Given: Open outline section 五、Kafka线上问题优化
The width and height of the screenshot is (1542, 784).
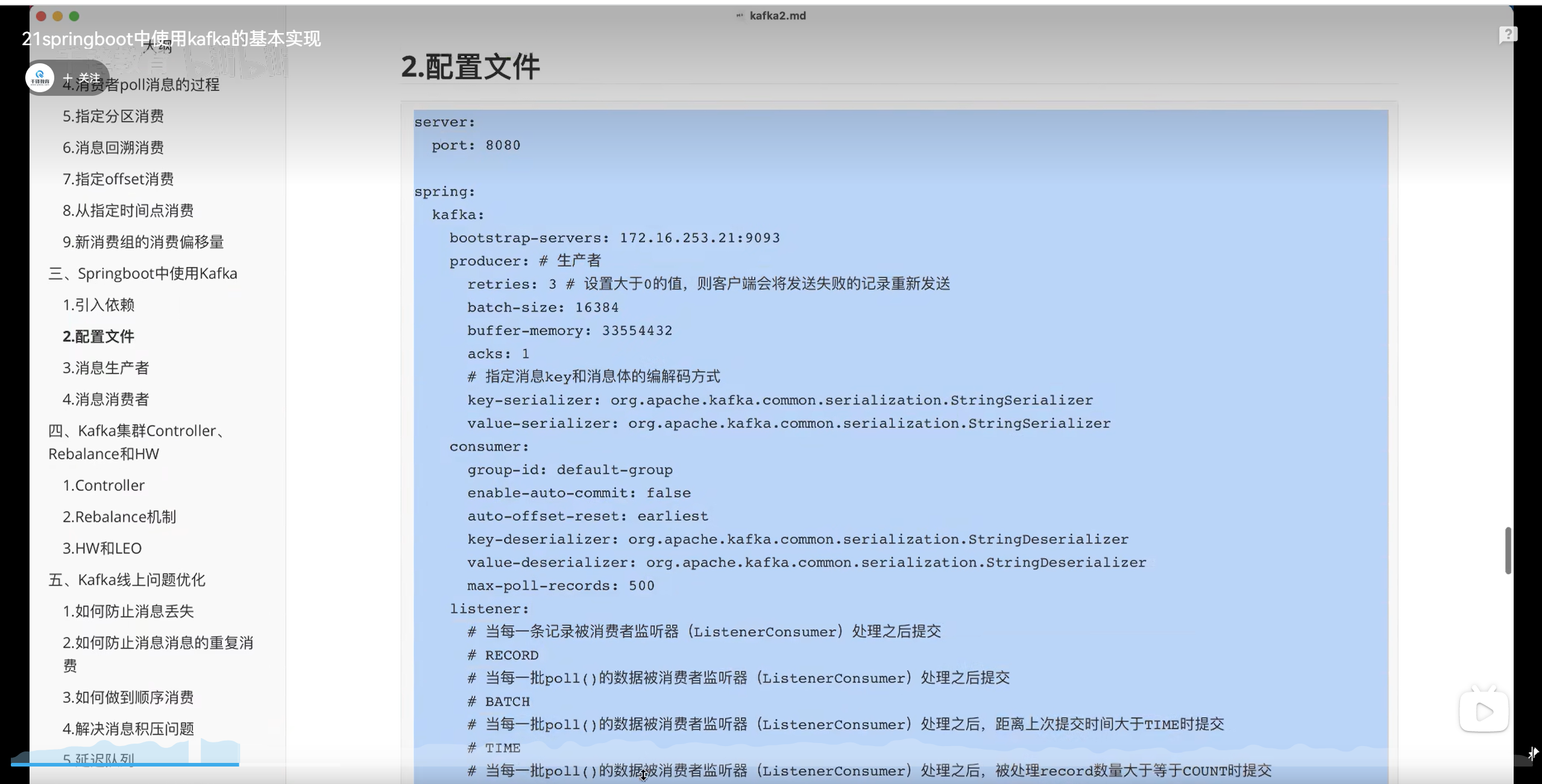Looking at the screenshot, I should (127, 580).
